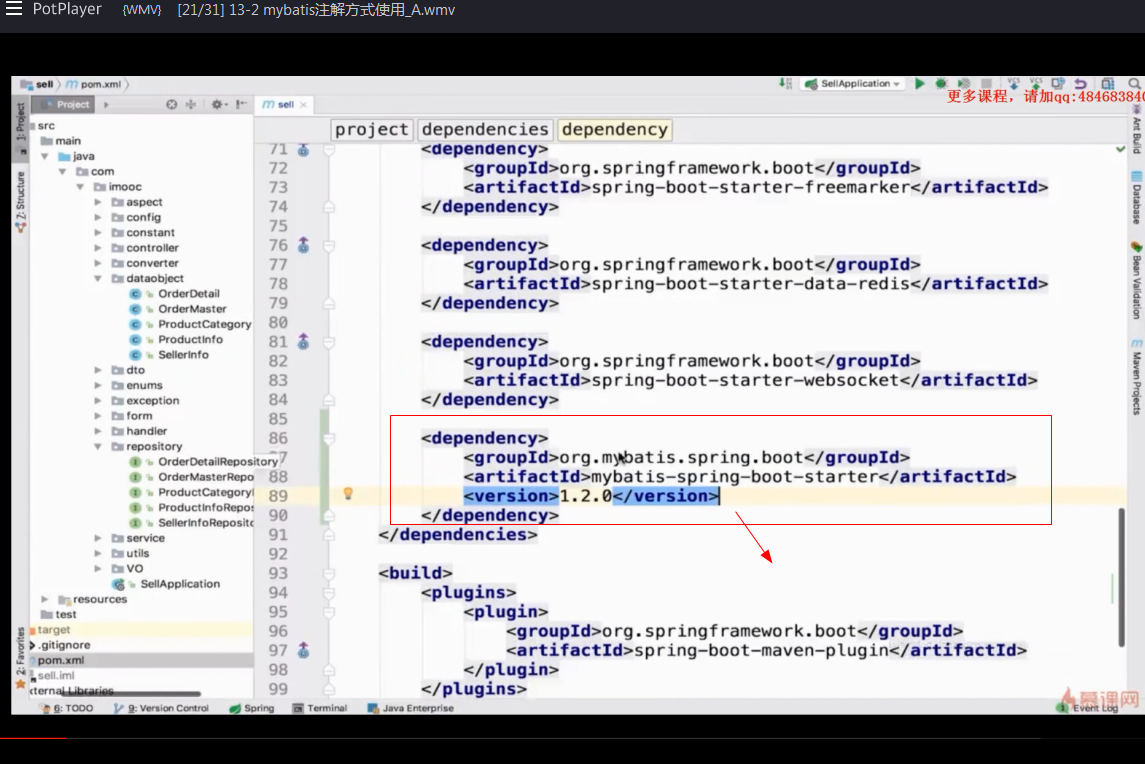
Task: Collapse the repository package
Action: point(98,446)
